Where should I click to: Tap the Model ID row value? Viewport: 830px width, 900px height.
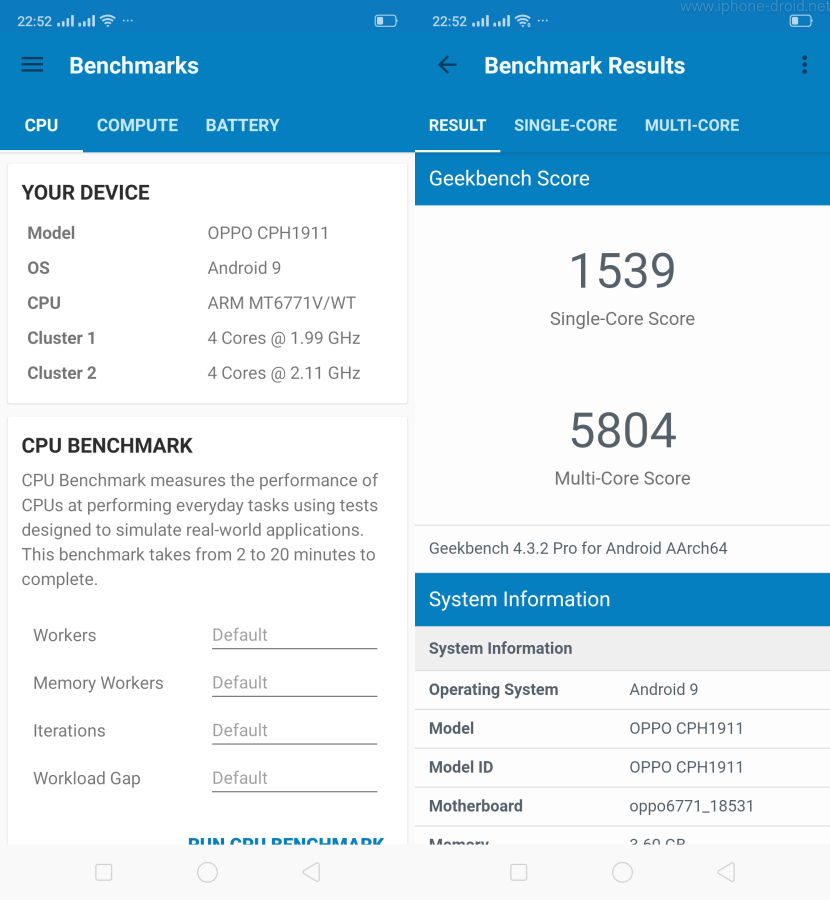pos(686,767)
